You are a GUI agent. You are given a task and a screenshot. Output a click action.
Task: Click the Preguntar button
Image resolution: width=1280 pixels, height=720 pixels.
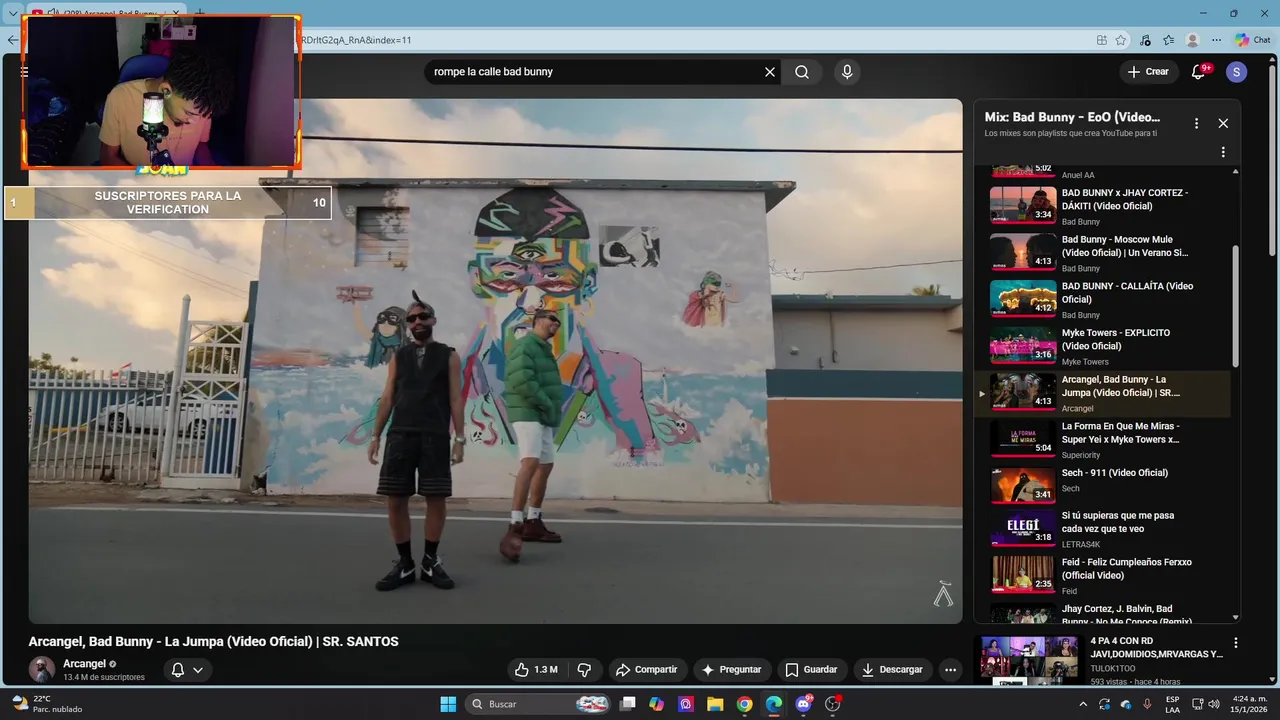coord(731,670)
